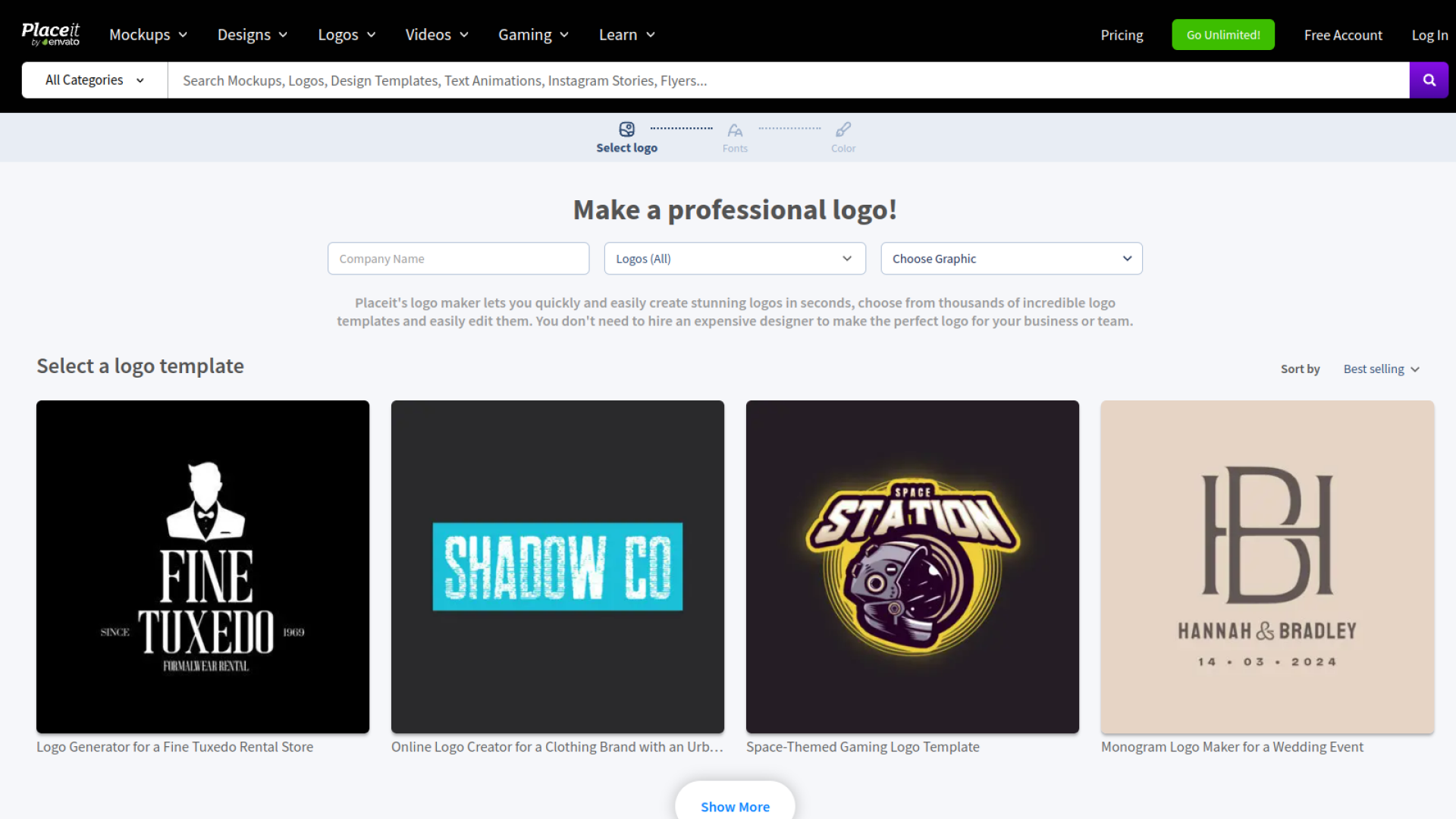Open the Choose Graphic dropdown
Image resolution: width=1456 pixels, height=819 pixels.
pos(1011,259)
